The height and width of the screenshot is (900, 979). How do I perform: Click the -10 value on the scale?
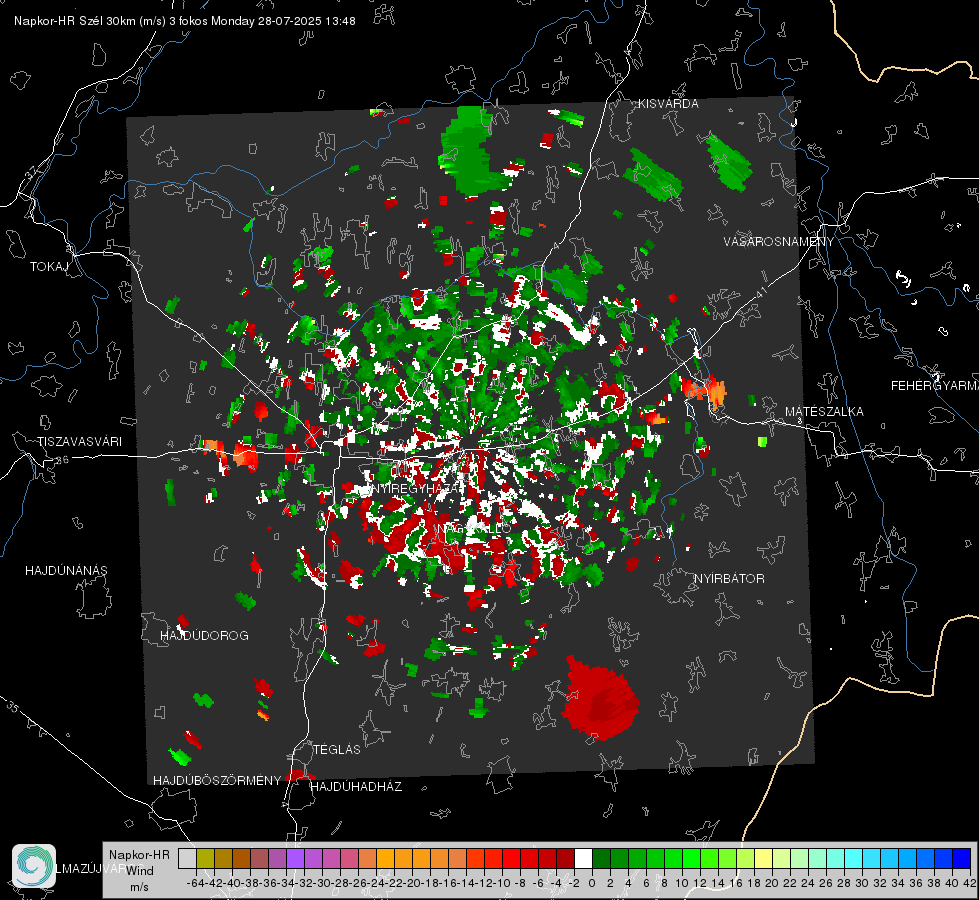(x=502, y=883)
